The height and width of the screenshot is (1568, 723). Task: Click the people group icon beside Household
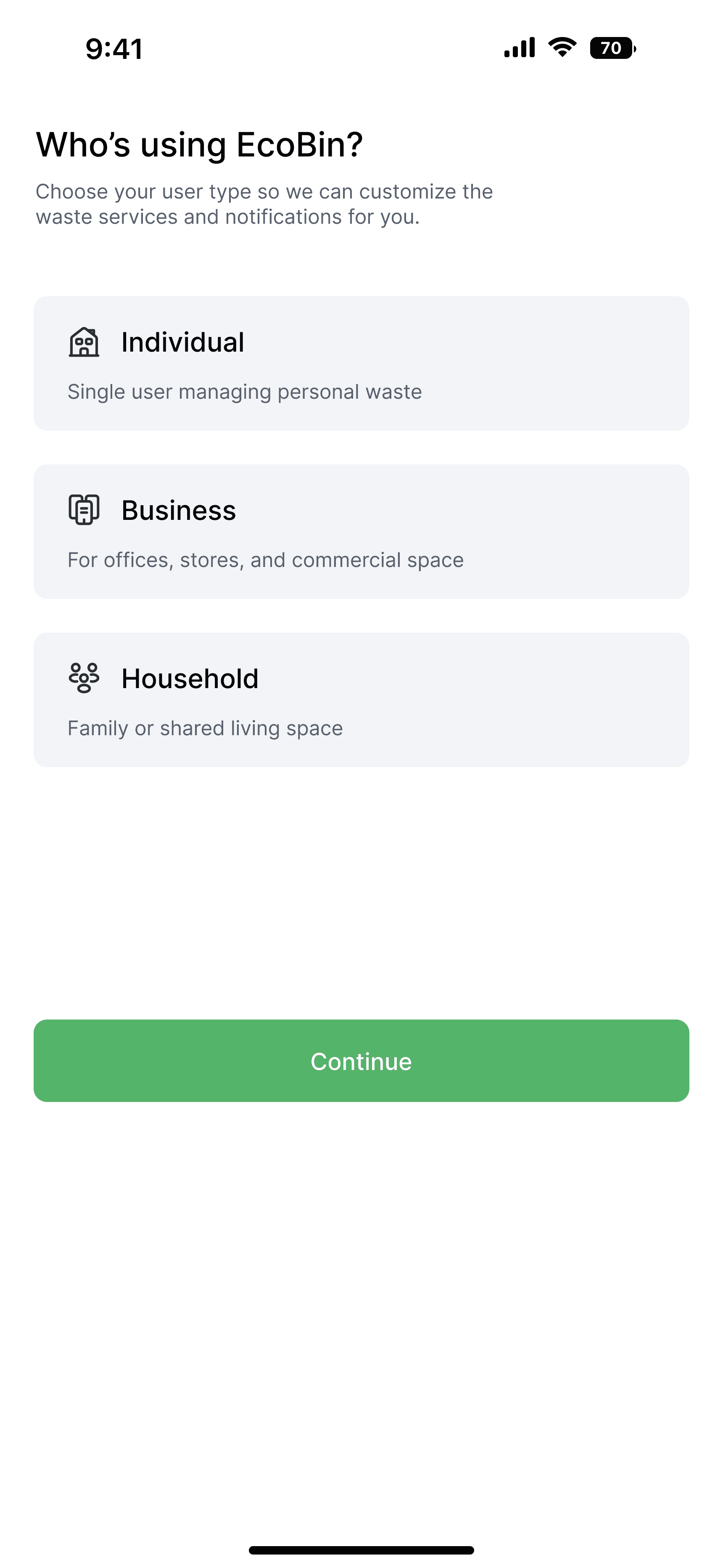point(84,678)
